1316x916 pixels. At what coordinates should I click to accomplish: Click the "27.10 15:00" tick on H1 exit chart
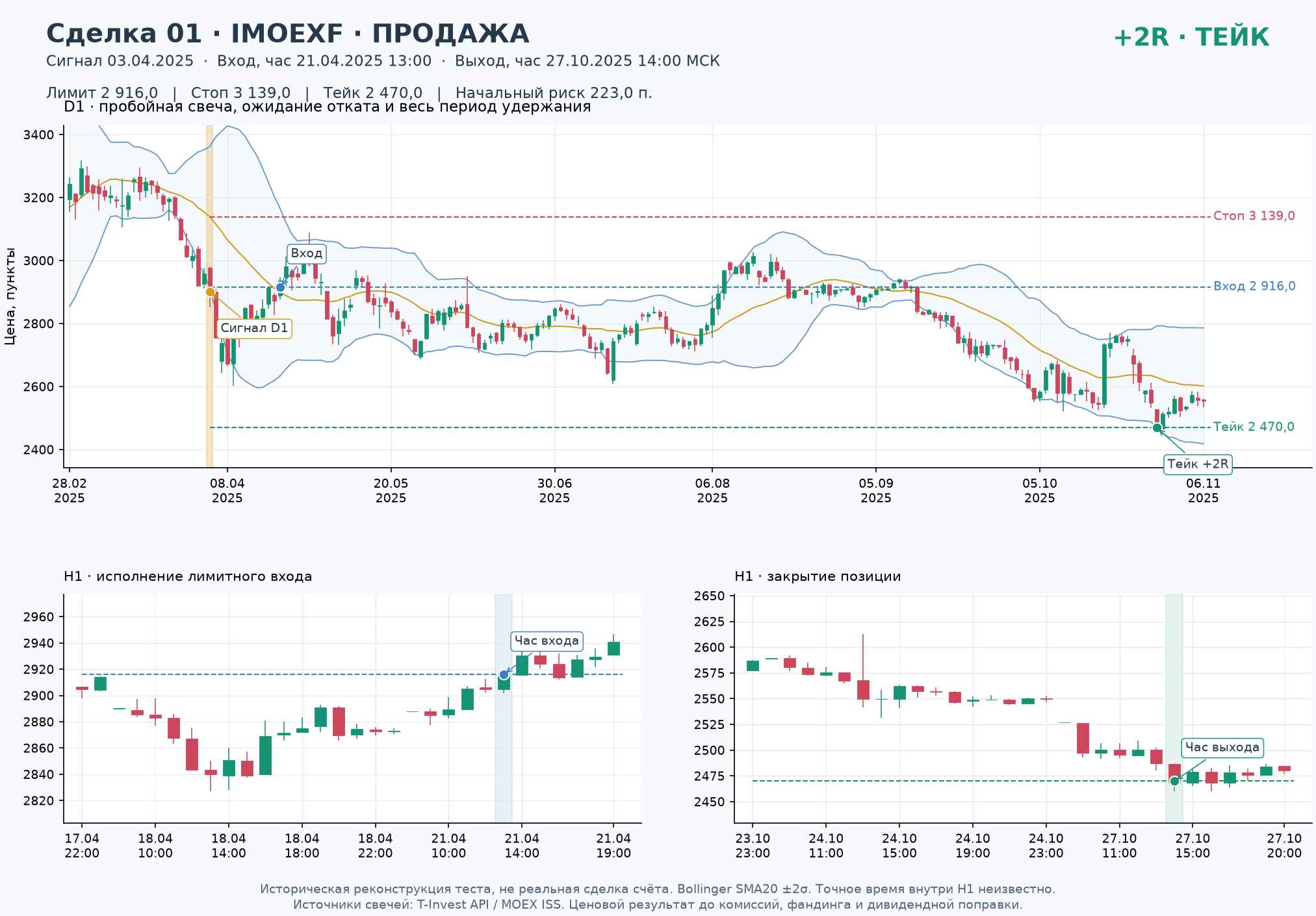(1193, 846)
